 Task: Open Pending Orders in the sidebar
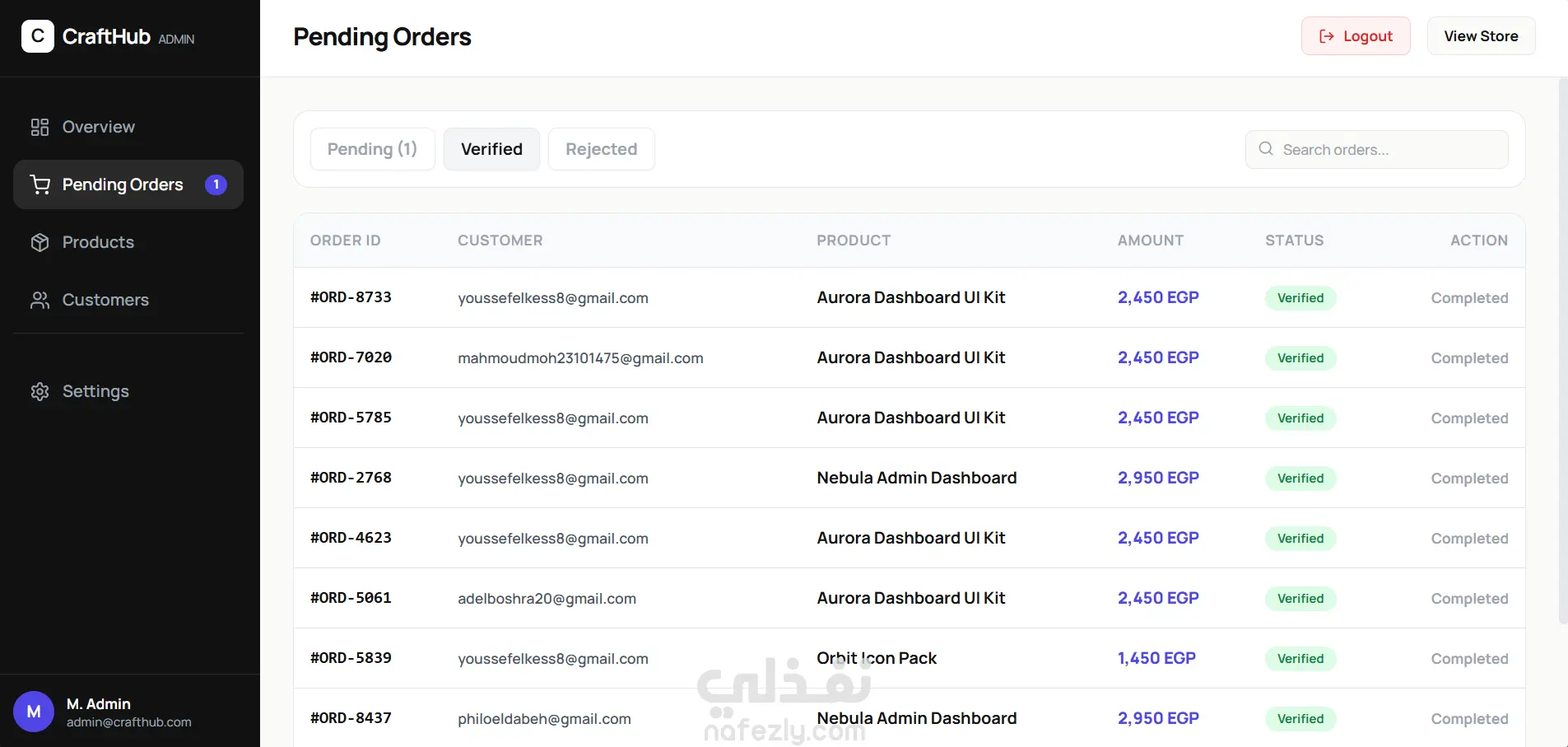tap(128, 184)
